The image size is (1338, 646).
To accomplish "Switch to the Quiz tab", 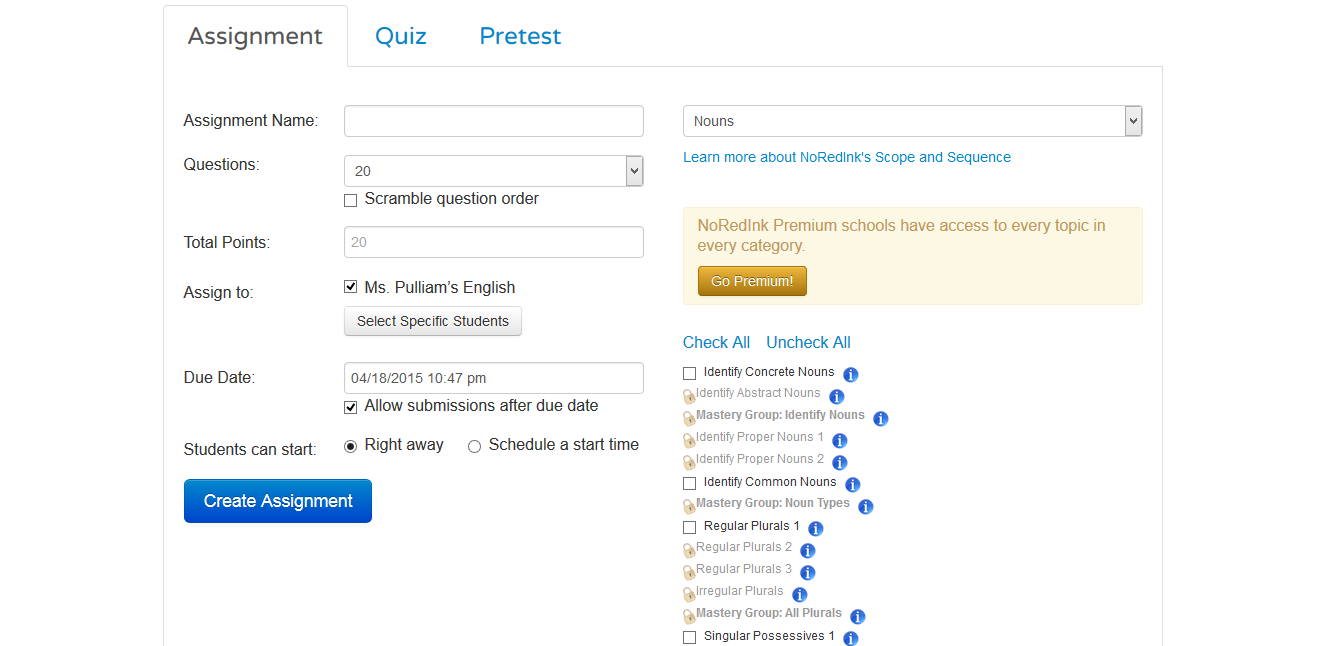I will click(x=400, y=35).
